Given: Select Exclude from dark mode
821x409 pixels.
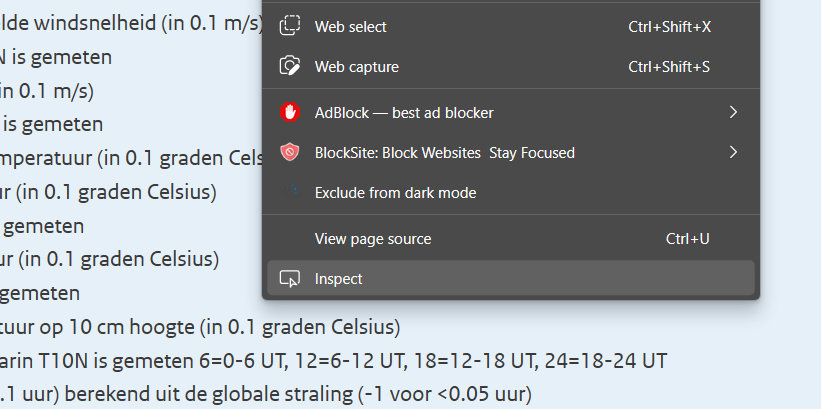Looking at the screenshot, I should click(x=511, y=193).
